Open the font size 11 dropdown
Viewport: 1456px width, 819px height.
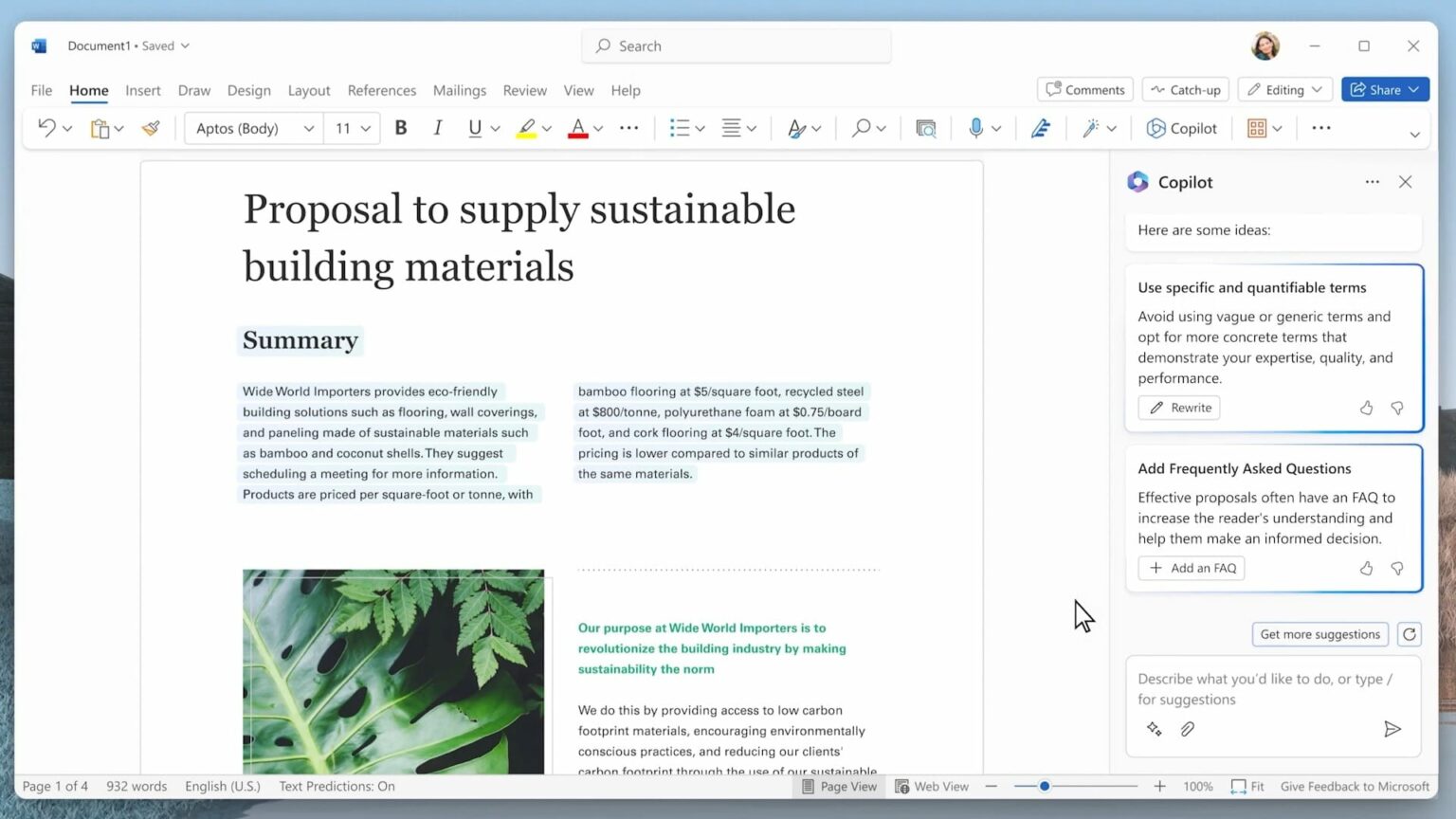(365, 129)
